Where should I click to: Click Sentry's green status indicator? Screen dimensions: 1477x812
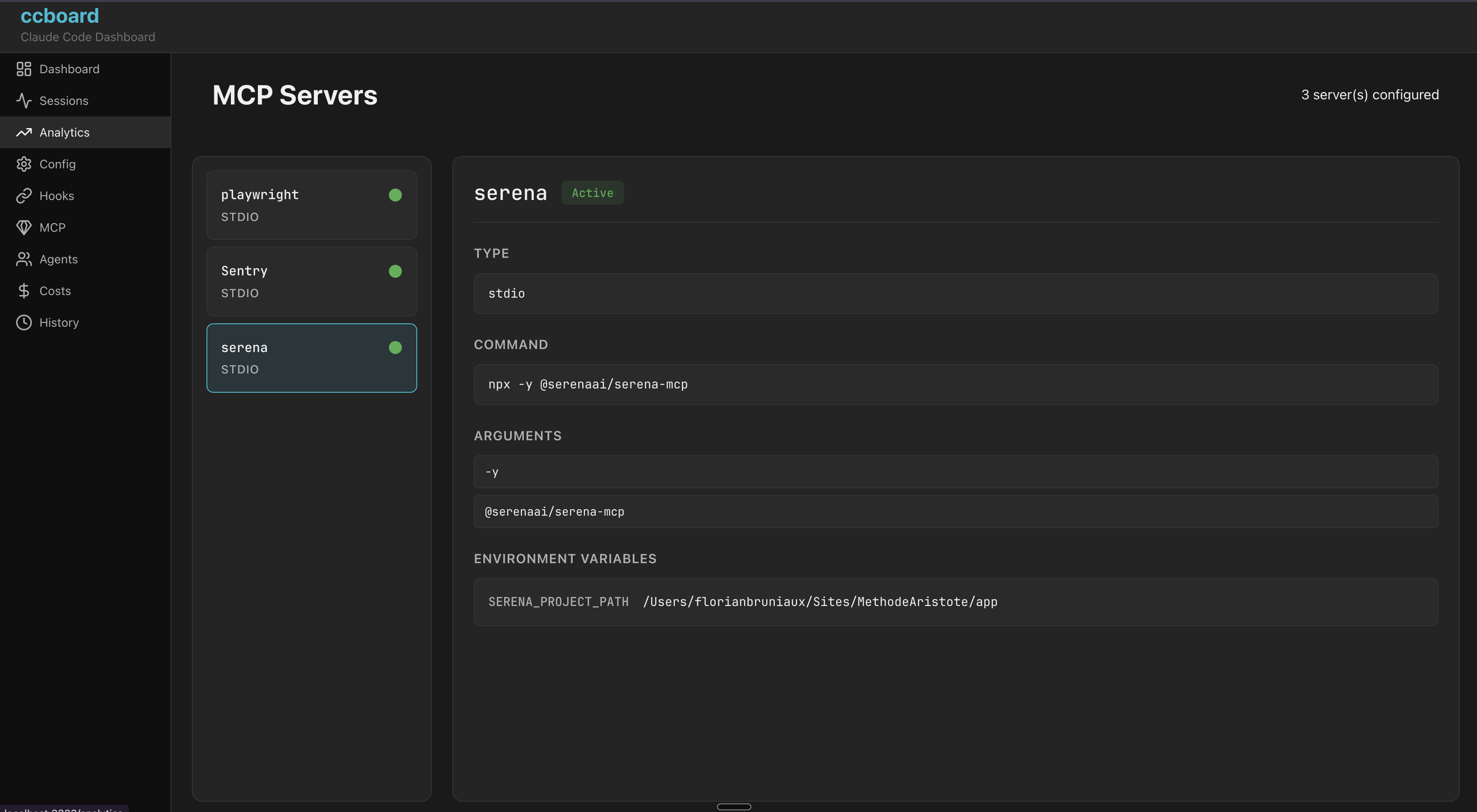click(x=395, y=272)
